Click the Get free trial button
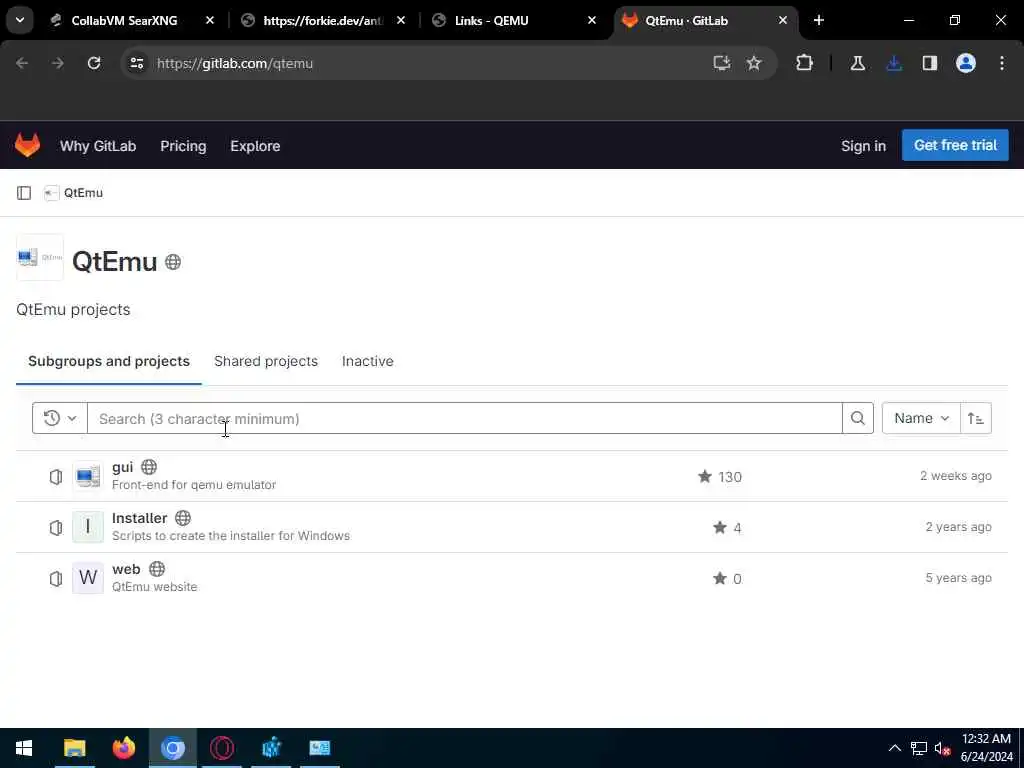This screenshot has height=768, width=1024. (x=955, y=145)
